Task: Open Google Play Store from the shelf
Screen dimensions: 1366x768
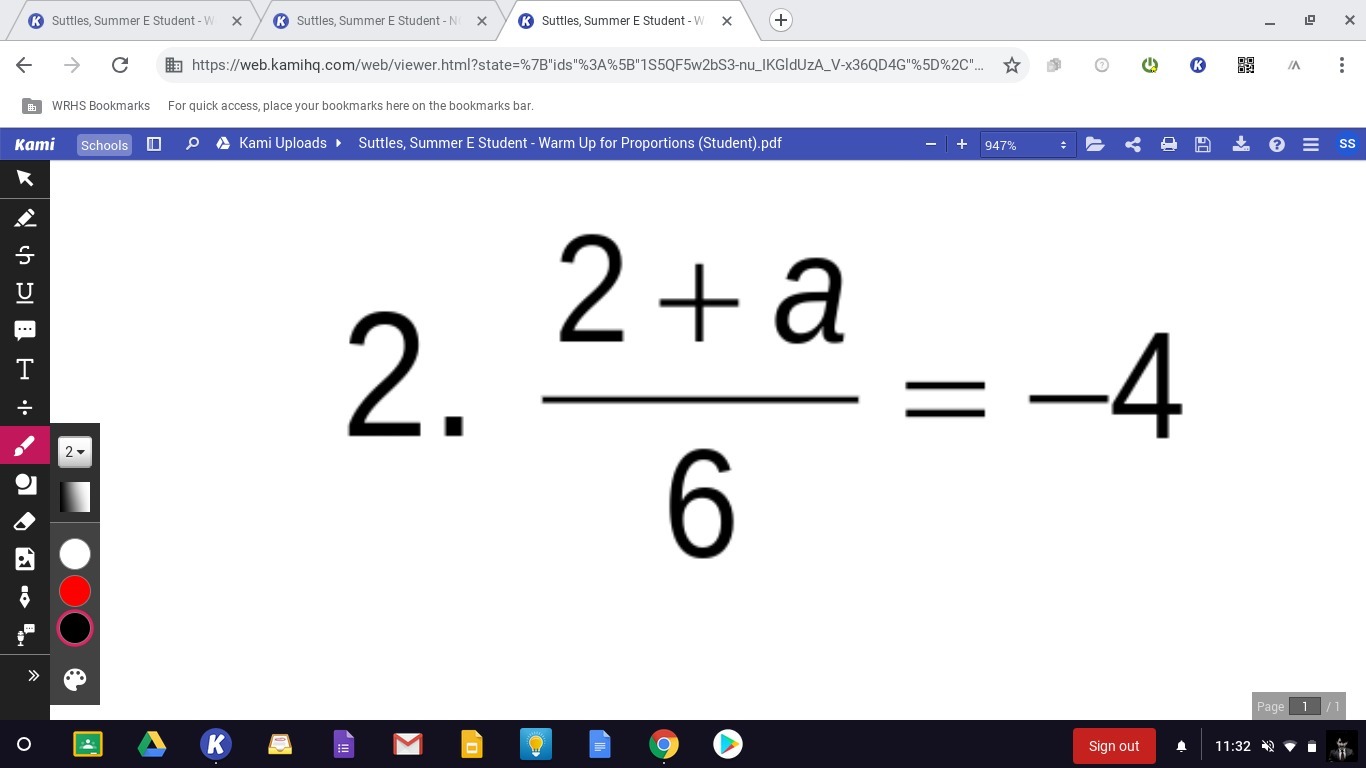Action: point(727,744)
